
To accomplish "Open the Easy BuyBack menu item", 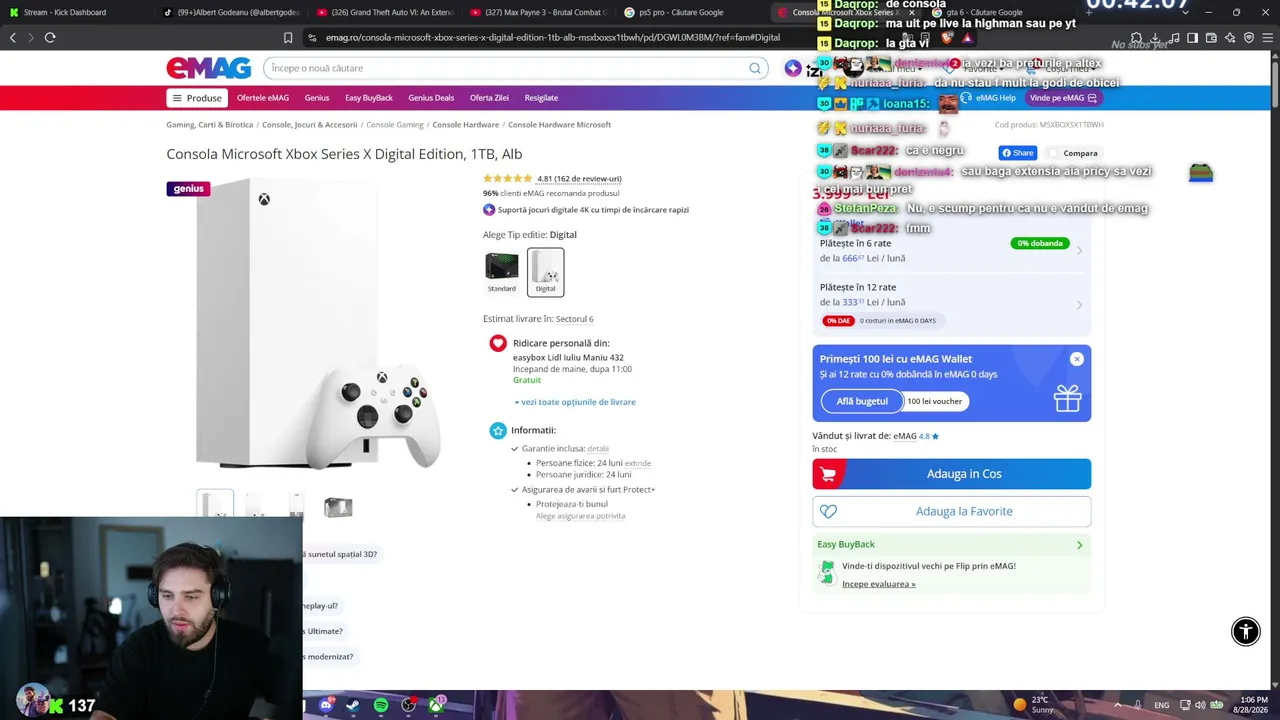I will tap(369, 98).
